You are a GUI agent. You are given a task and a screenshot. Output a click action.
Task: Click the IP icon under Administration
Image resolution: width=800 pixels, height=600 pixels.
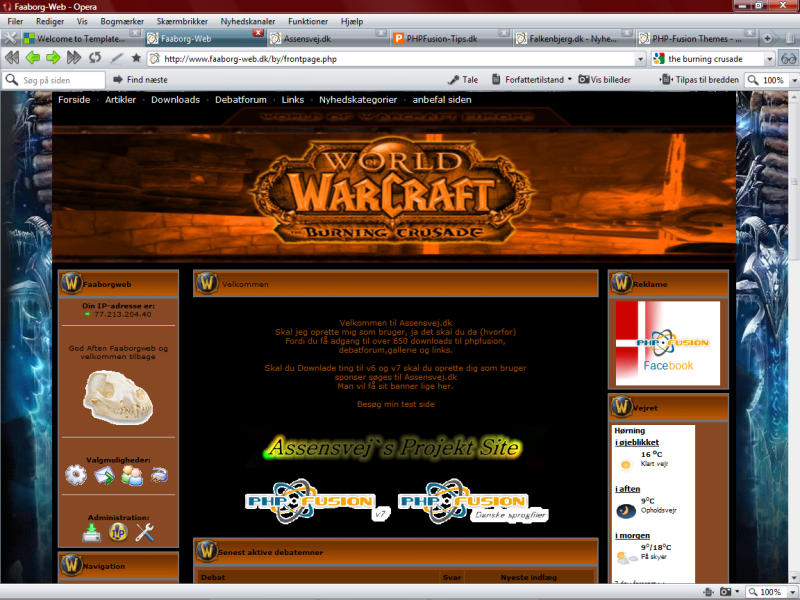118,532
